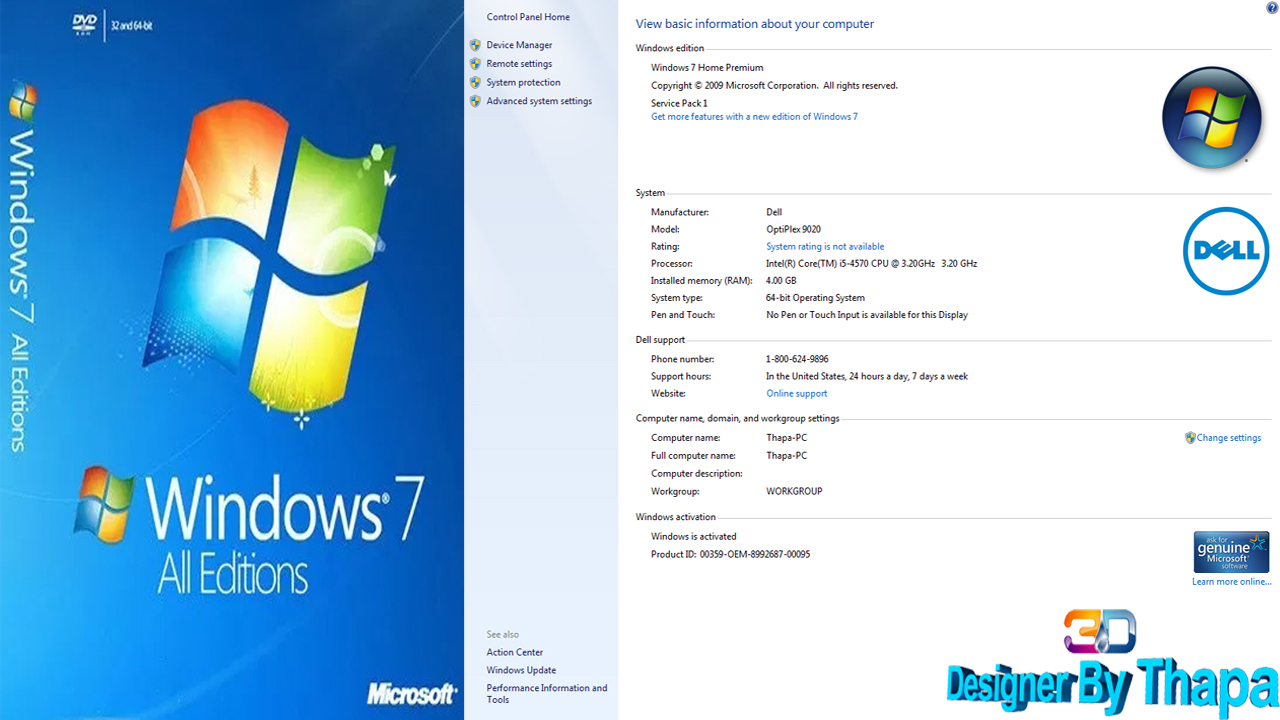
Task: Click the Windows is activated text
Action: click(693, 537)
